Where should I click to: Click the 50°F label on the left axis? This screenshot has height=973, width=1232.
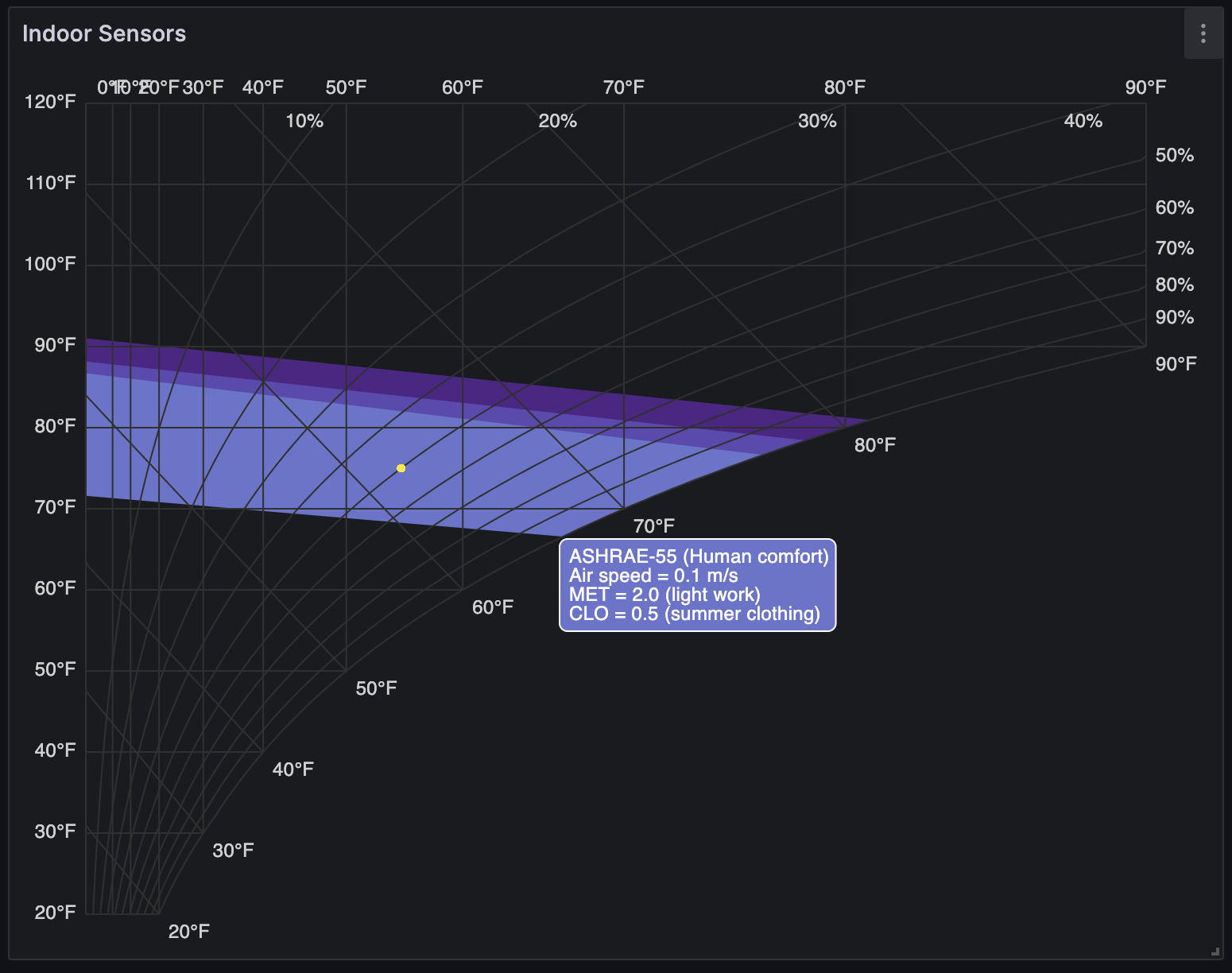(55, 669)
